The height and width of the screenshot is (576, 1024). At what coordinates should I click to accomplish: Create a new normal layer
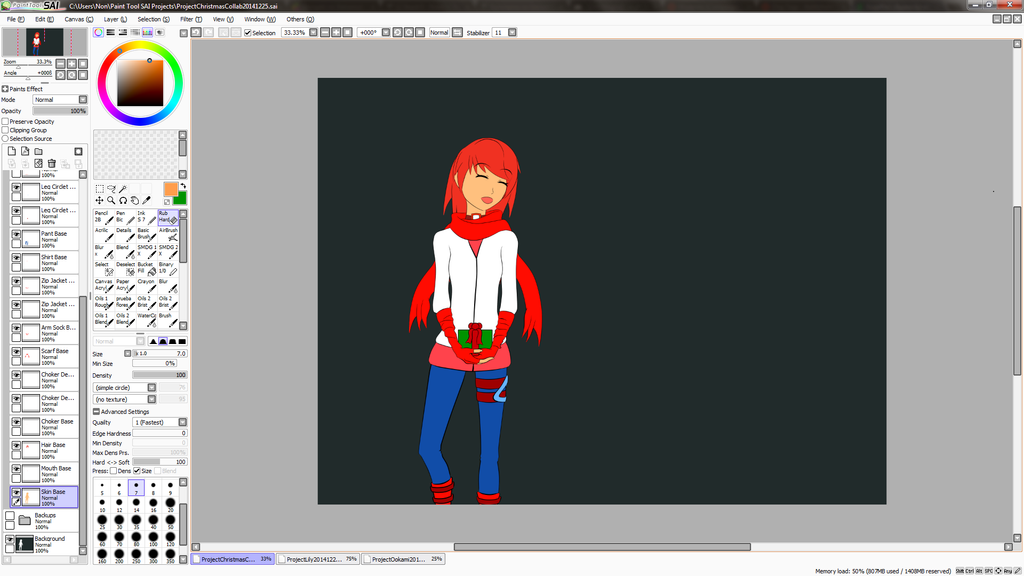tap(12, 151)
